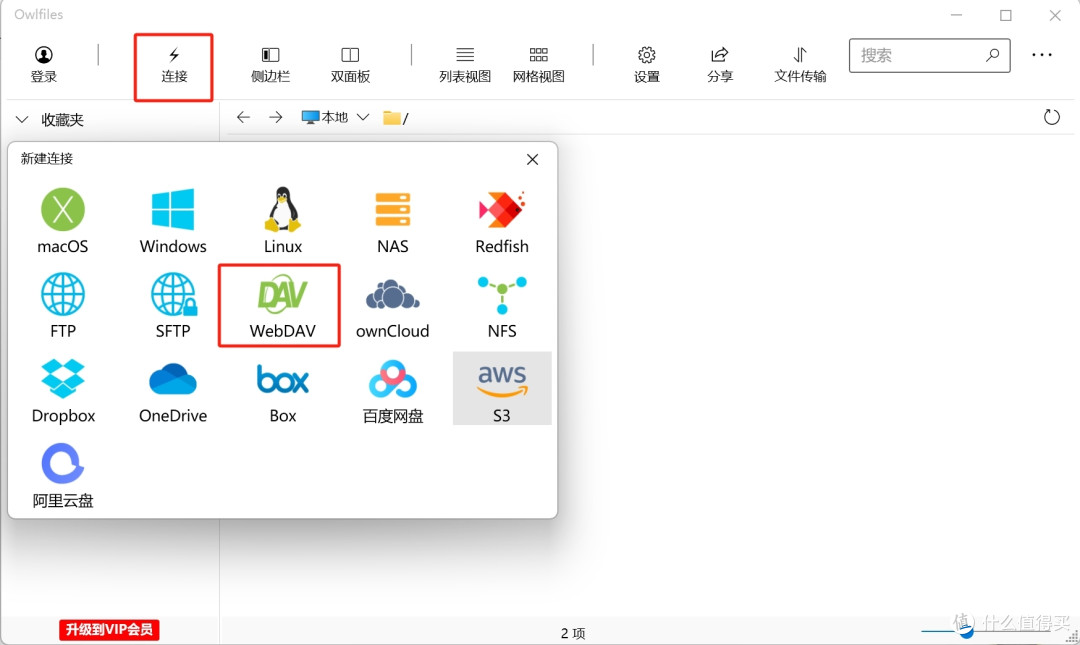Screen dimensions: 1080x645
Task: Choose OneDrive as connection type
Action: click(x=172, y=390)
